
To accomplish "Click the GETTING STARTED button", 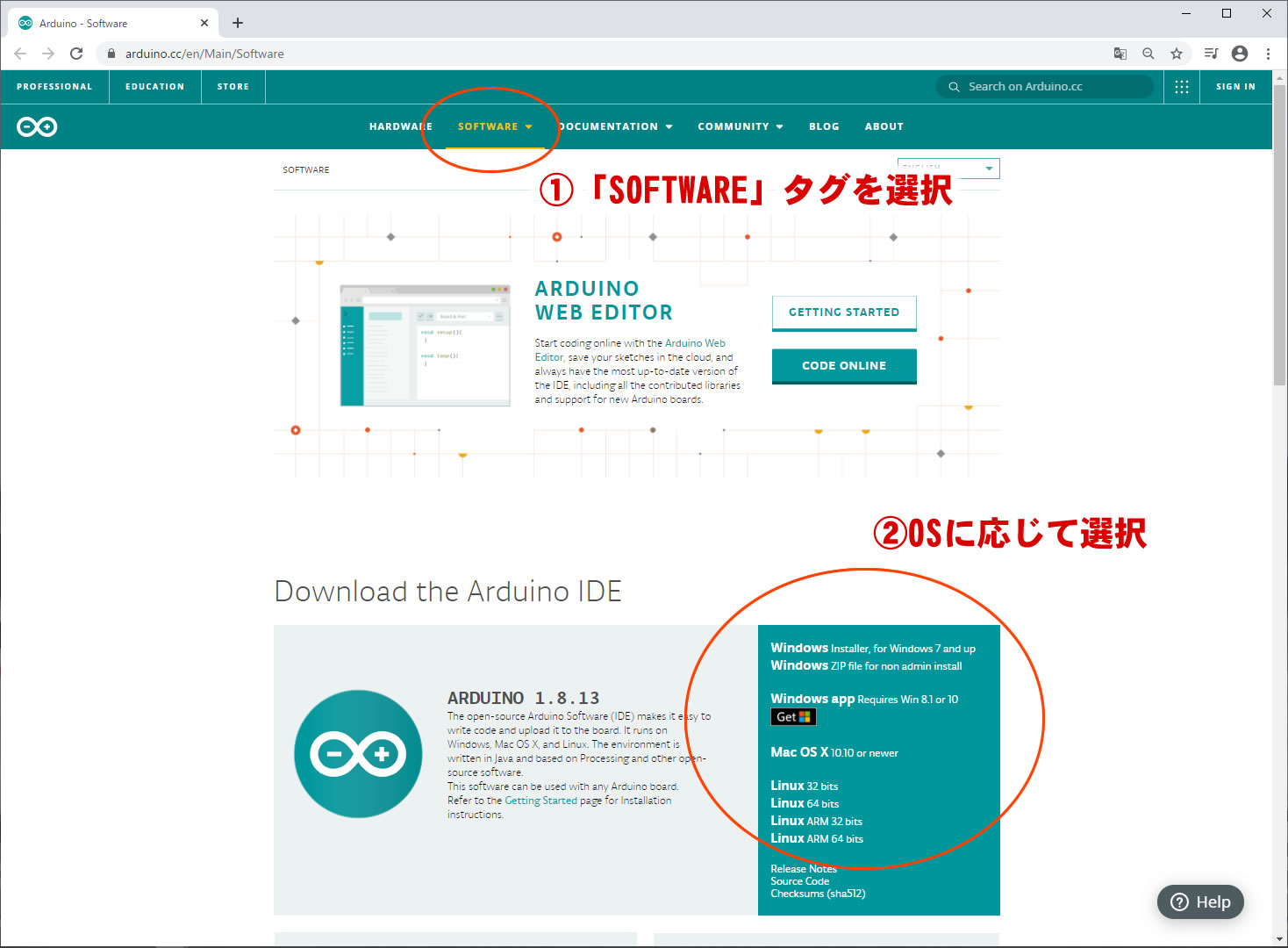I will (x=844, y=313).
